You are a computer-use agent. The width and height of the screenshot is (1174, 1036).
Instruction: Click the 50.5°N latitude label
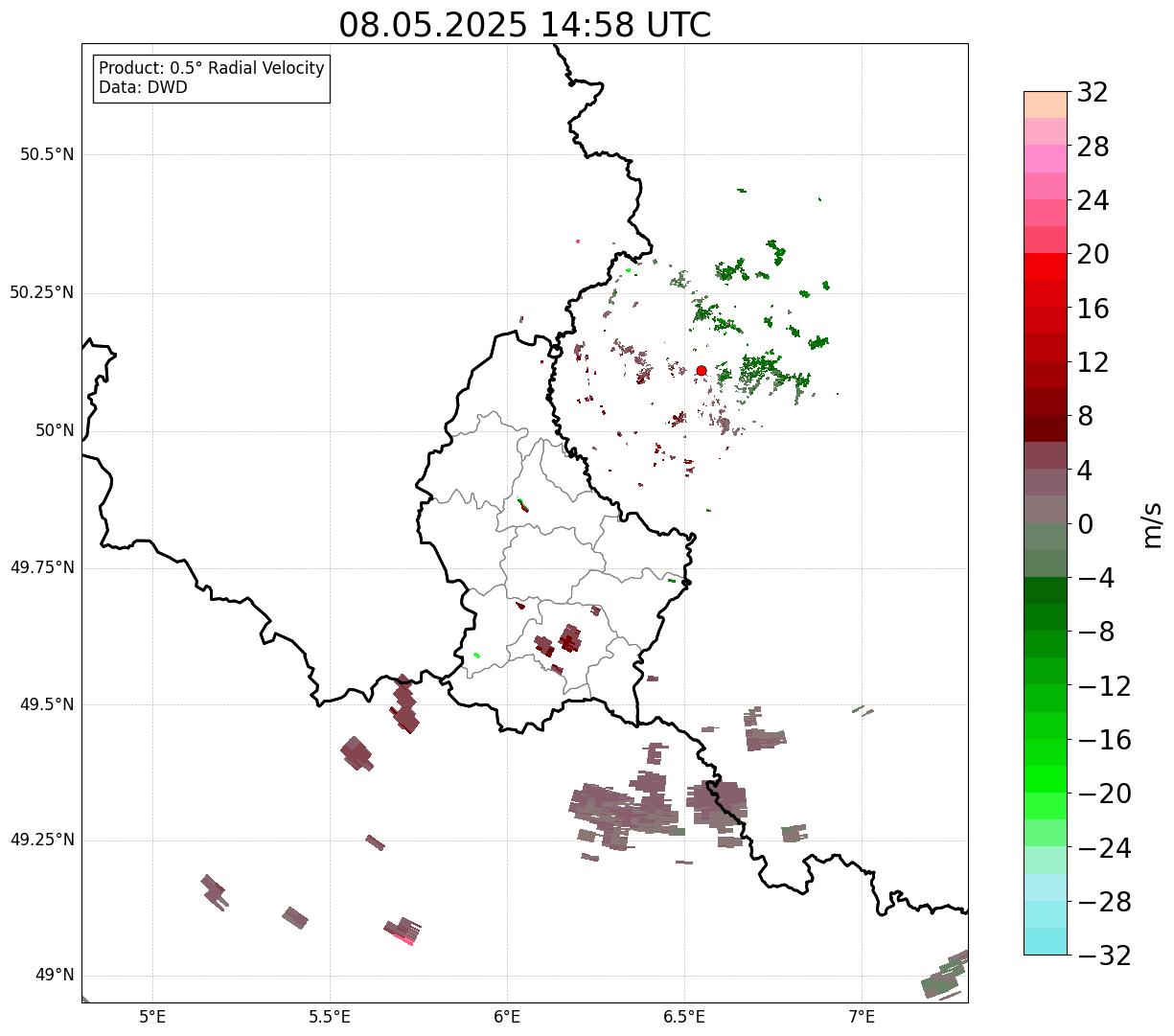(47, 155)
